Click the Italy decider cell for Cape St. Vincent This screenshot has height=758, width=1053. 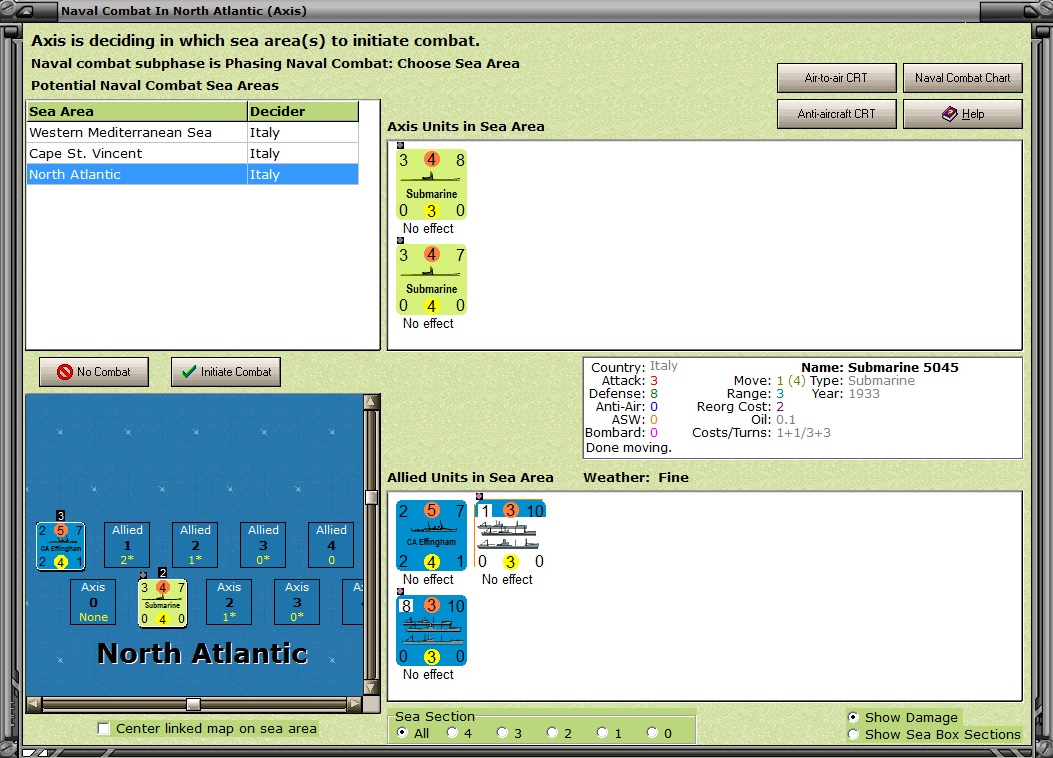(x=303, y=153)
